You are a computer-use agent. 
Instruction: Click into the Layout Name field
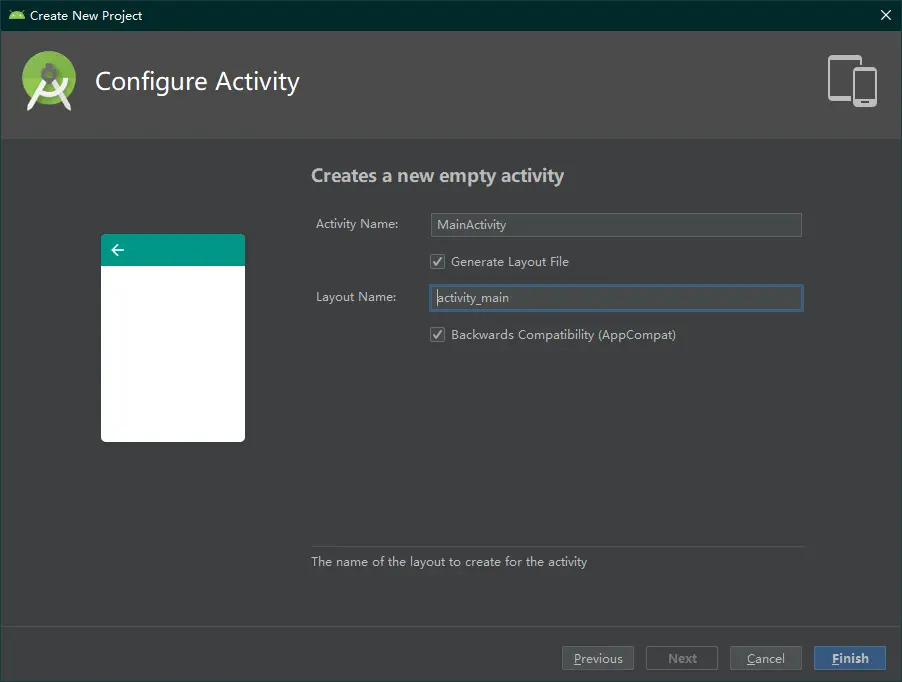[x=616, y=298]
